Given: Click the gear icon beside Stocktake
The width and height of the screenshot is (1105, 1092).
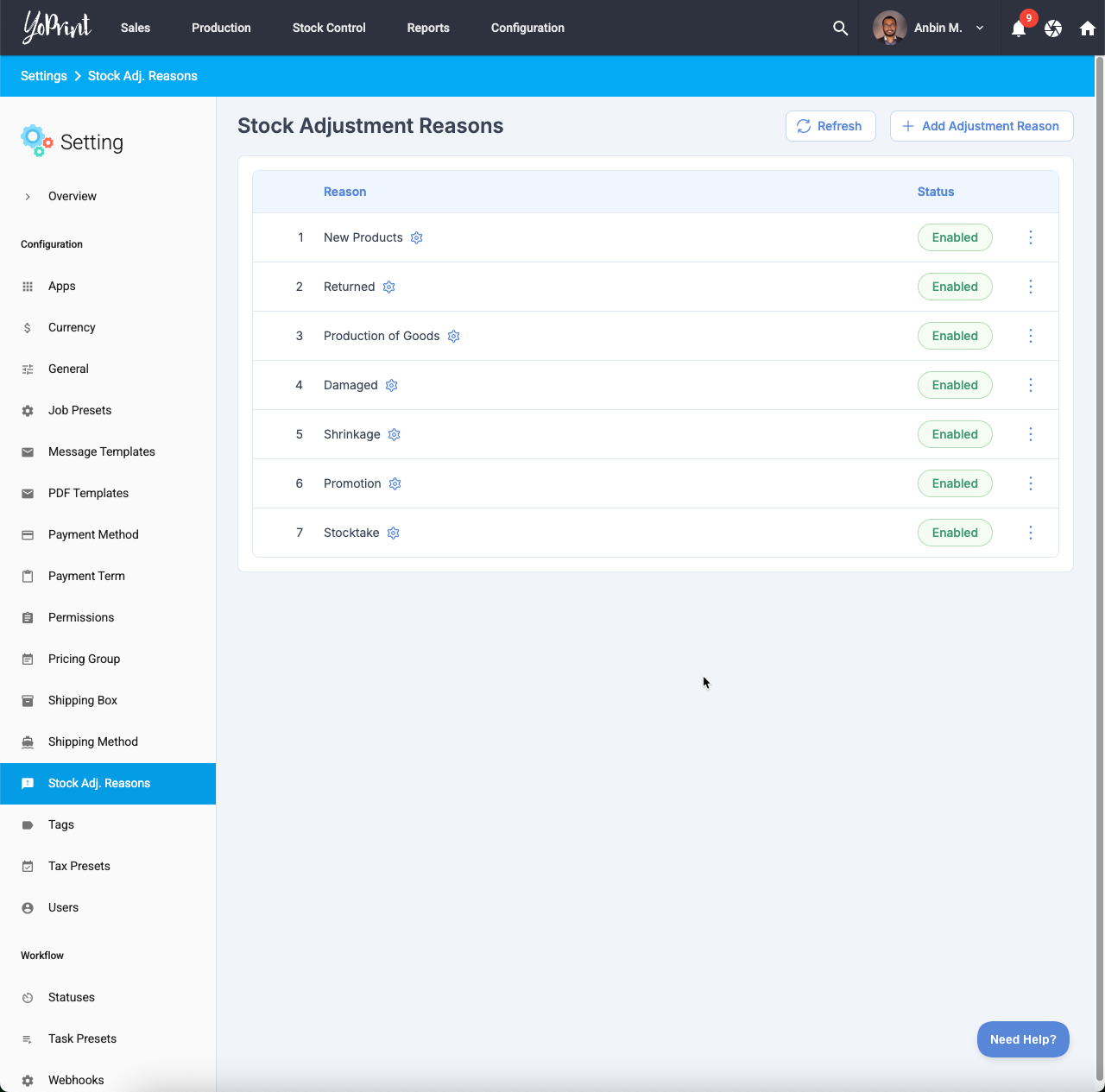Looking at the screenshot, I should [x=394, y=533].
